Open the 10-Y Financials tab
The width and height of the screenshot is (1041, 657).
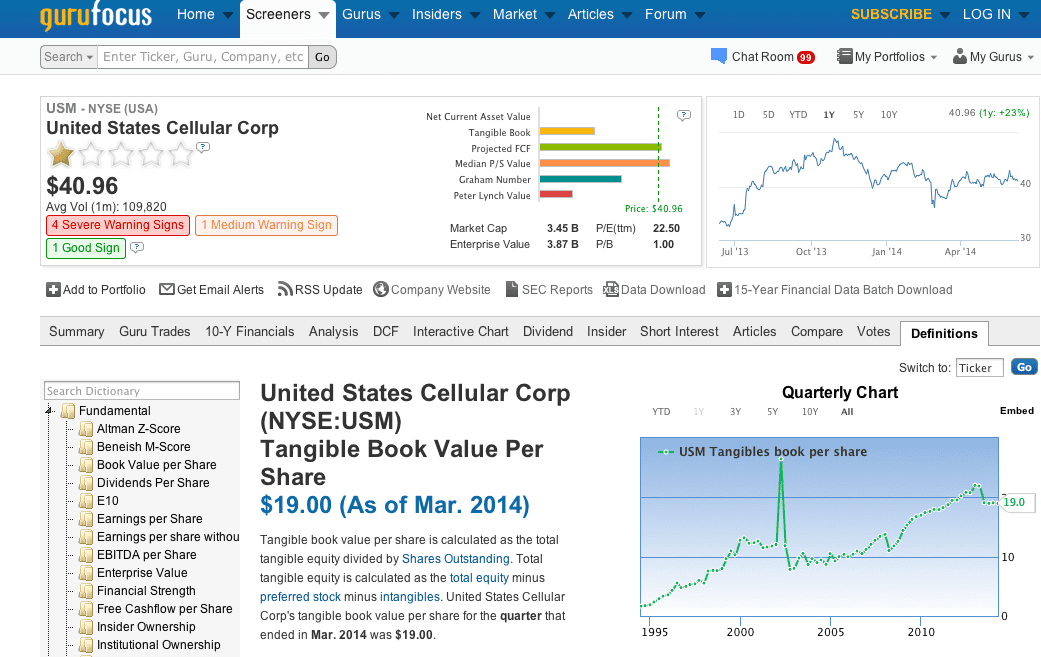pos(250,331)
